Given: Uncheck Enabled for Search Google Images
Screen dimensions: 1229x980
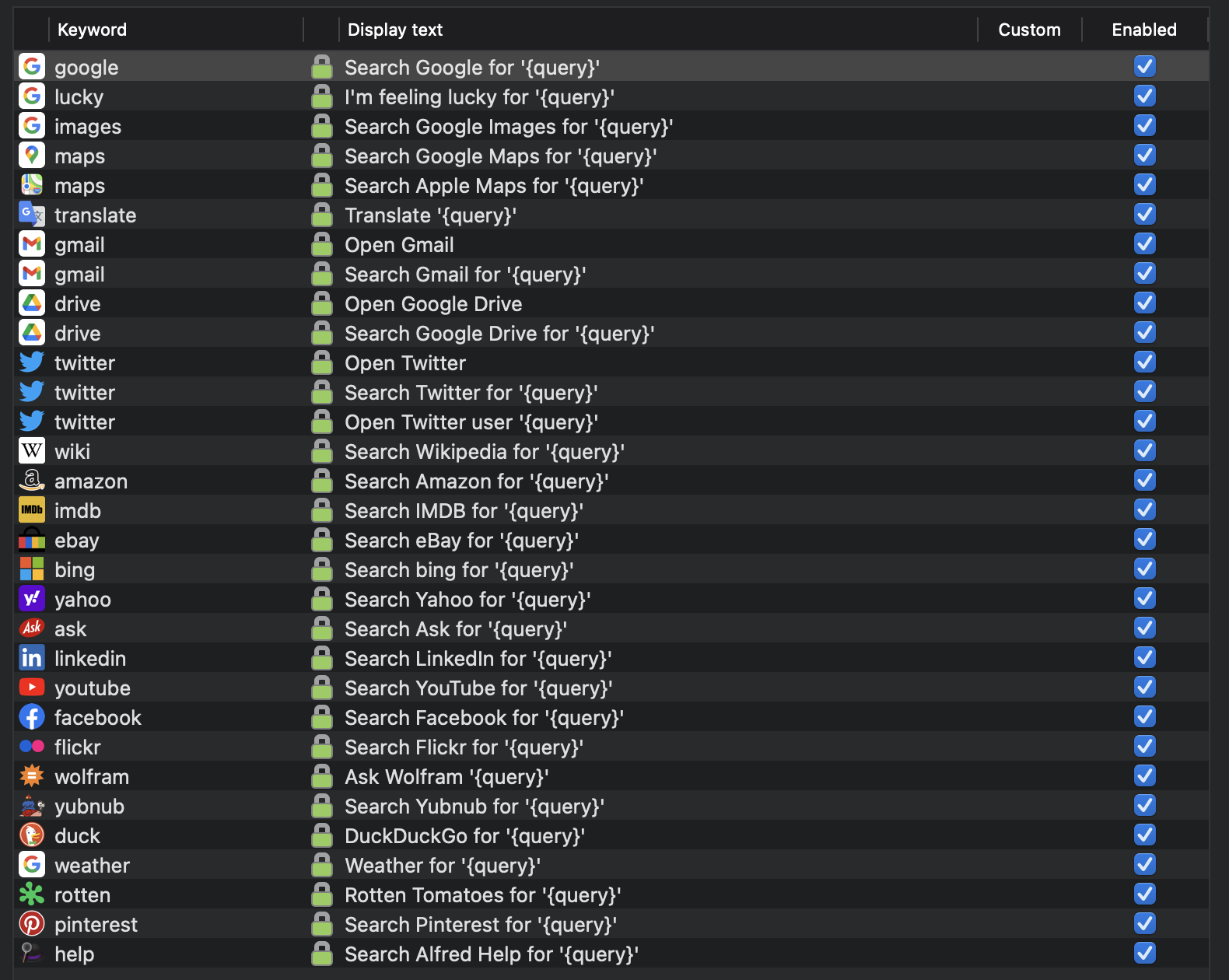Looking at the screenshot, I should (x=1144, y=125).
